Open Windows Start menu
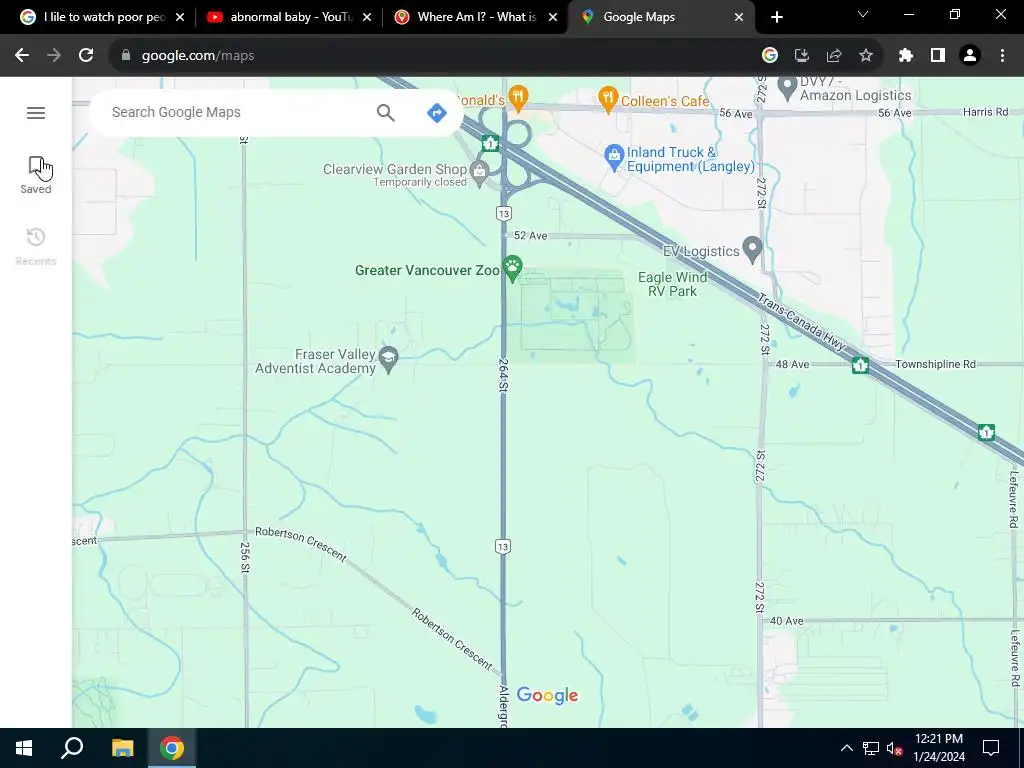1024x768 pixels. [24, 748]
